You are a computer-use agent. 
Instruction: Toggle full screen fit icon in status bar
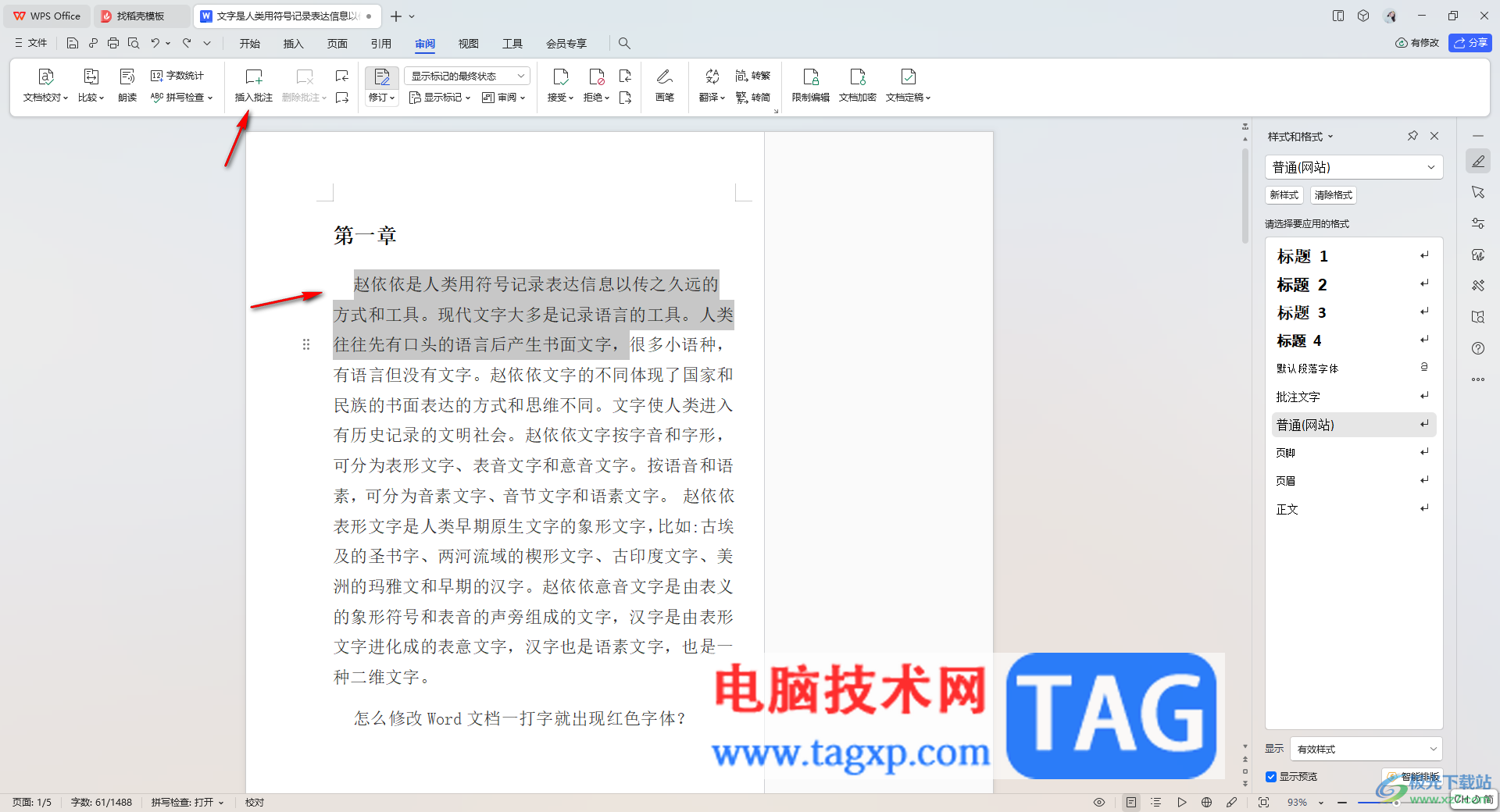1263,803
